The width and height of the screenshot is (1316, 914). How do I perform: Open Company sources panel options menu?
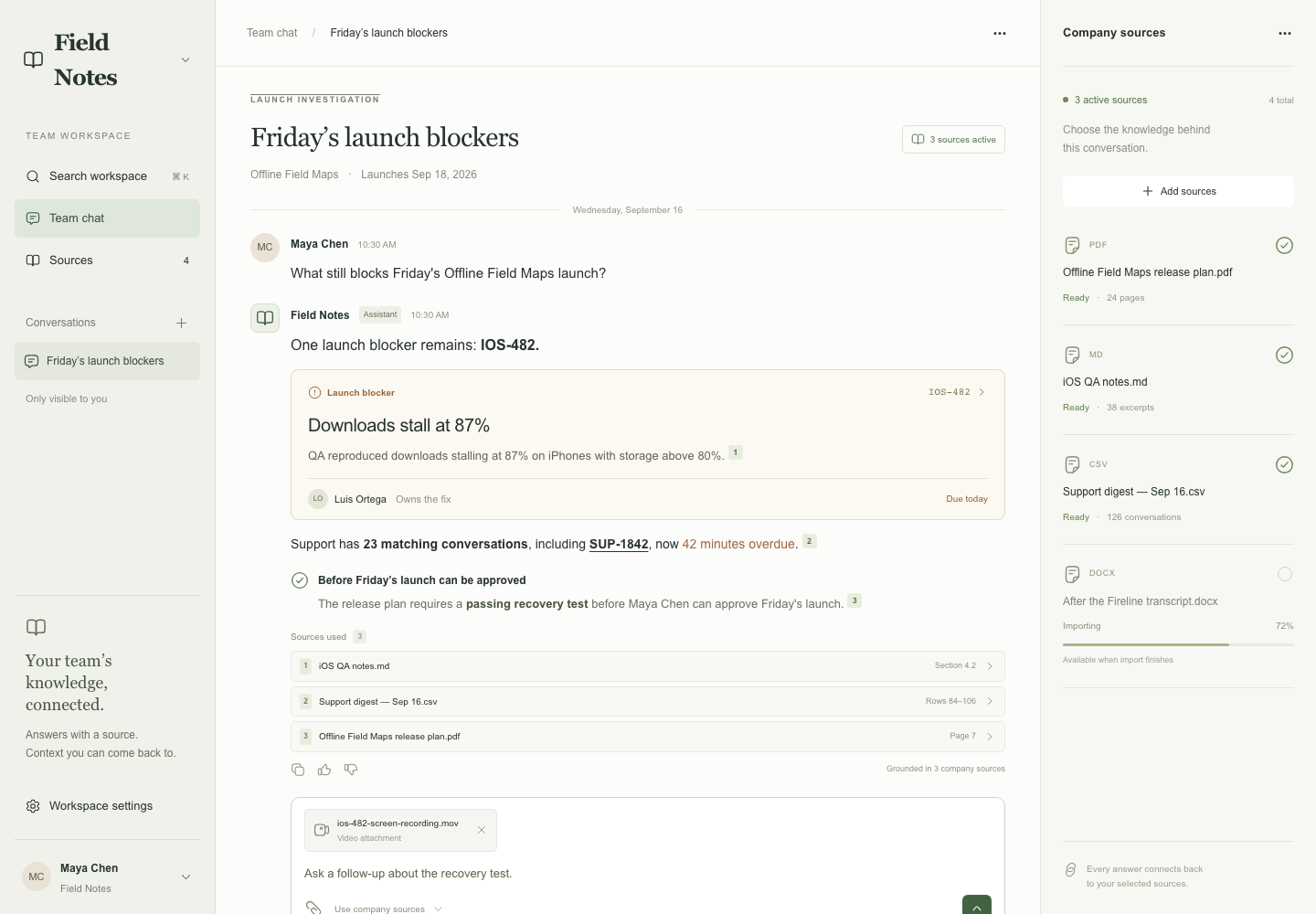pos(1285,33)
